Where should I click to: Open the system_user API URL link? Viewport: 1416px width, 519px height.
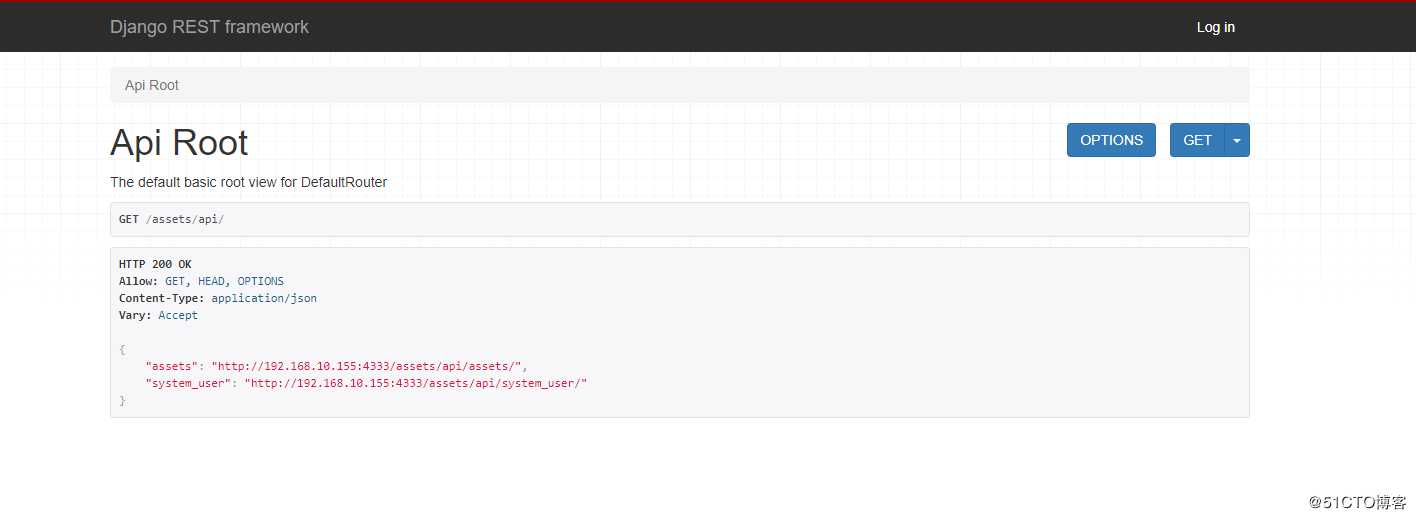click(418, 383)
